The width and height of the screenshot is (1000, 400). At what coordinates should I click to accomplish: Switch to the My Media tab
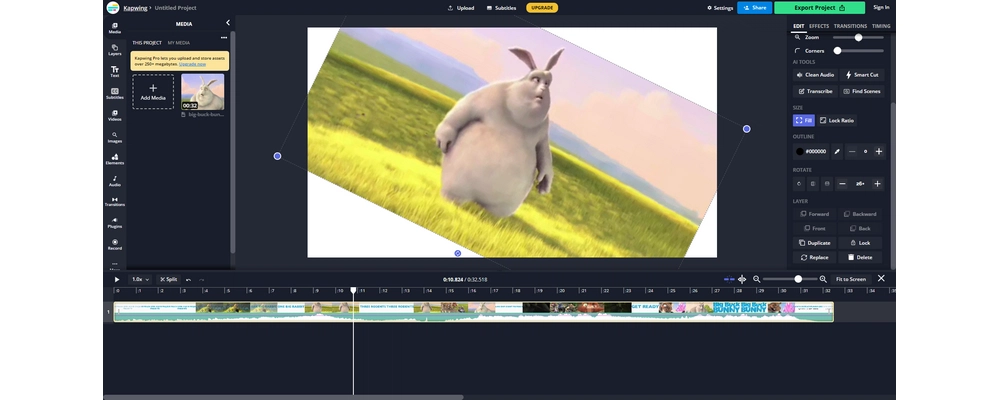pos(179,43)
